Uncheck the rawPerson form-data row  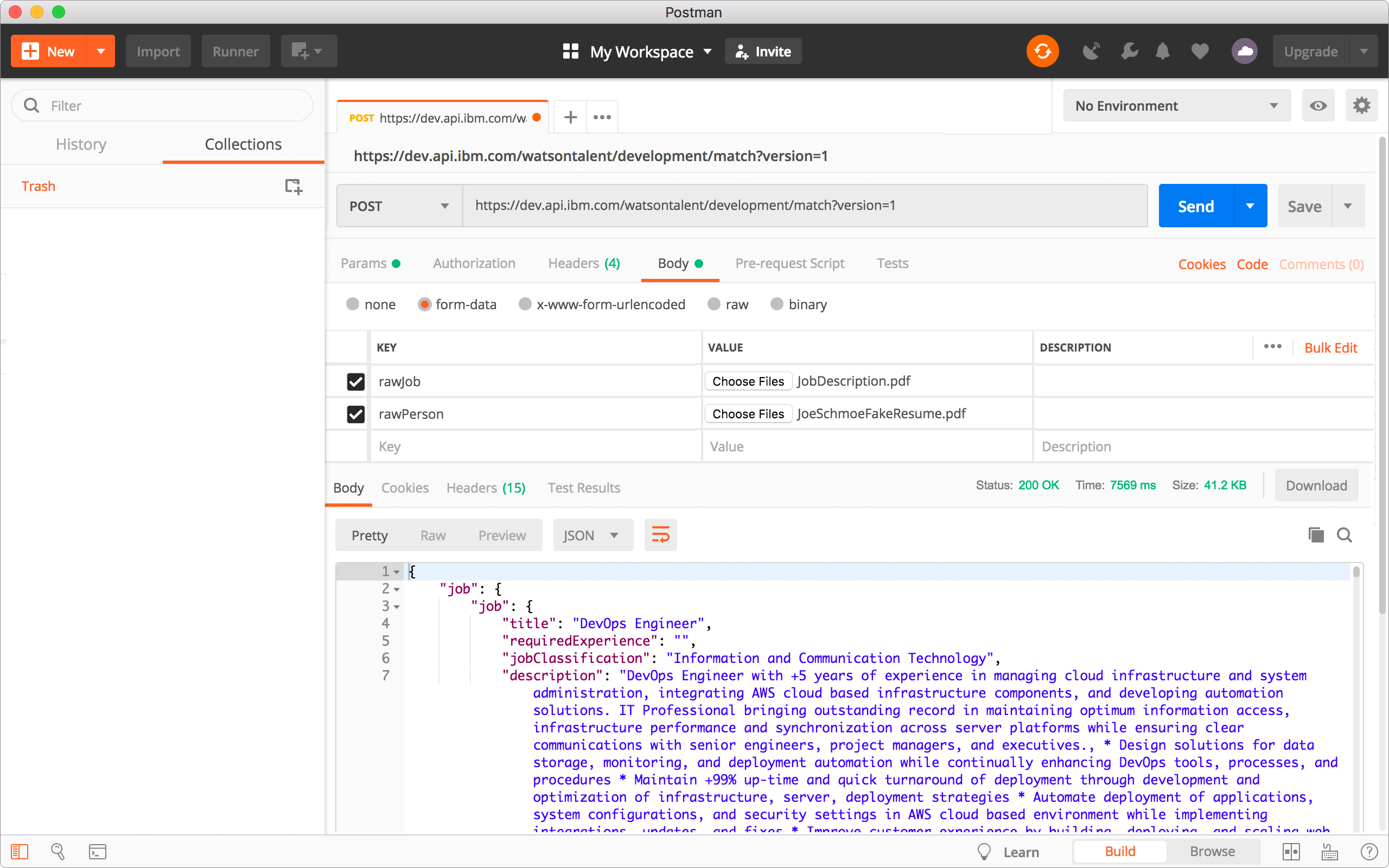[355, 414]
